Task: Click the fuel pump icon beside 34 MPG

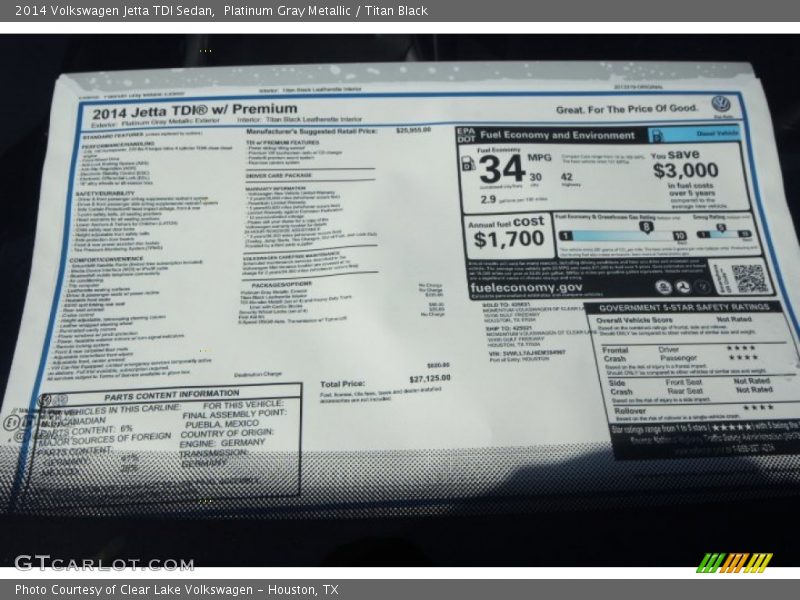Action: coord(468,163)
